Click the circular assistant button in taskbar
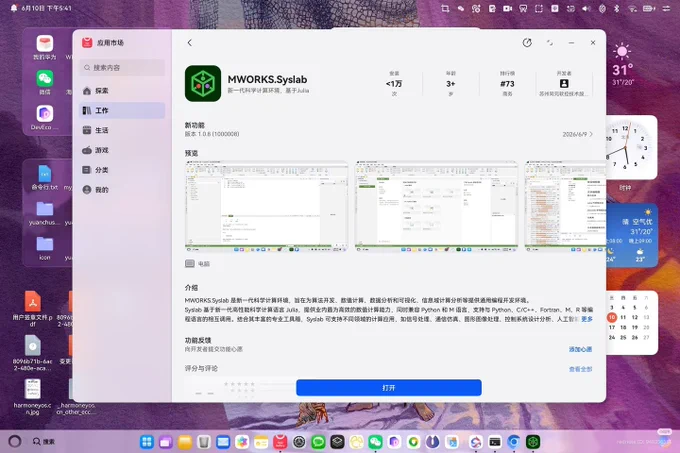The width and height of the screenshot is (680, 453). coord(15,441)
